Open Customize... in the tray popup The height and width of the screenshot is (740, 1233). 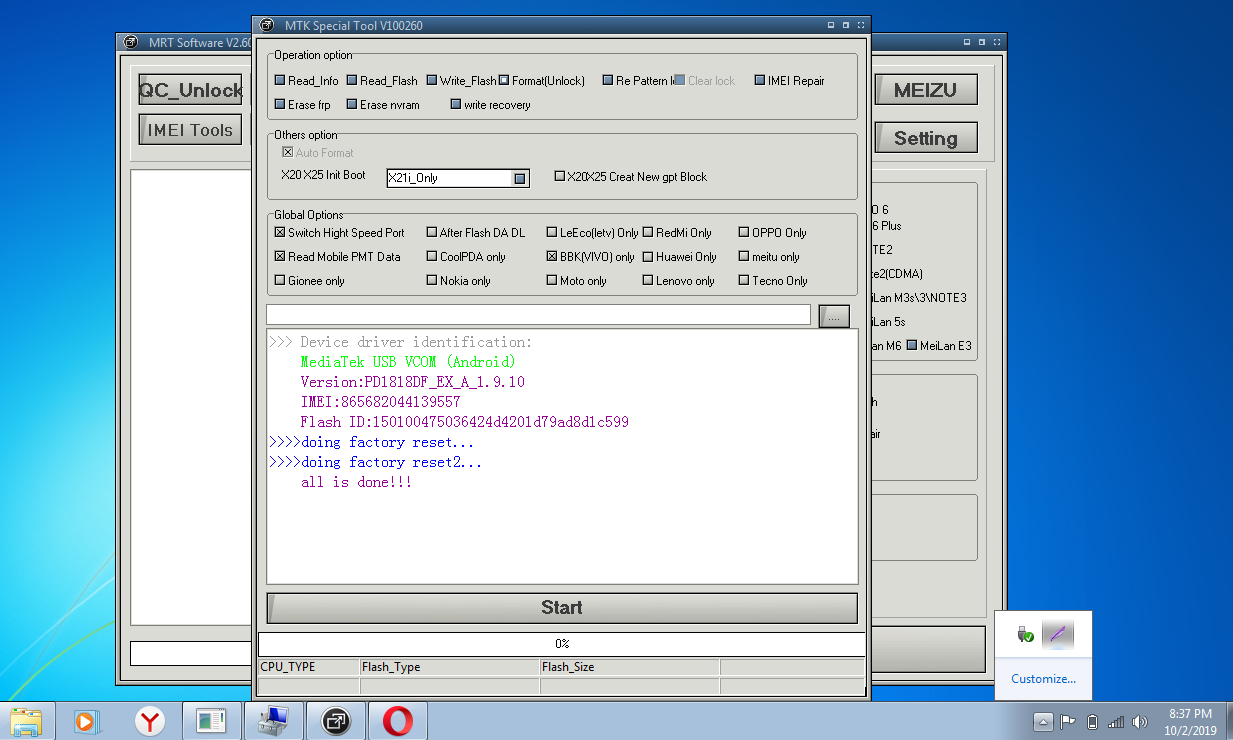click(x=1043, y=679)
